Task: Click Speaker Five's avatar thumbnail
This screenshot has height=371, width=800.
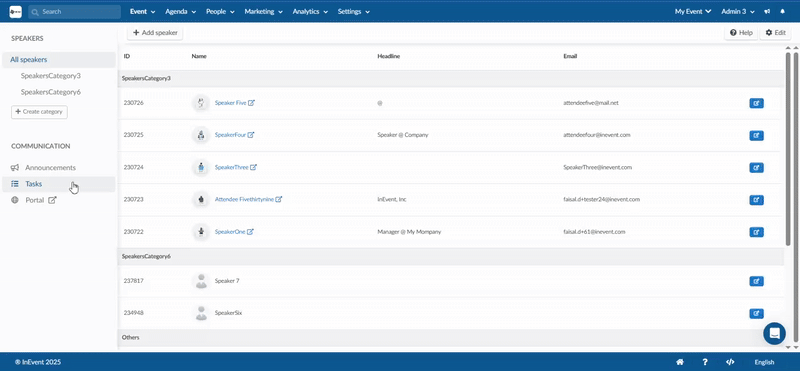Action: click(201, 103)
